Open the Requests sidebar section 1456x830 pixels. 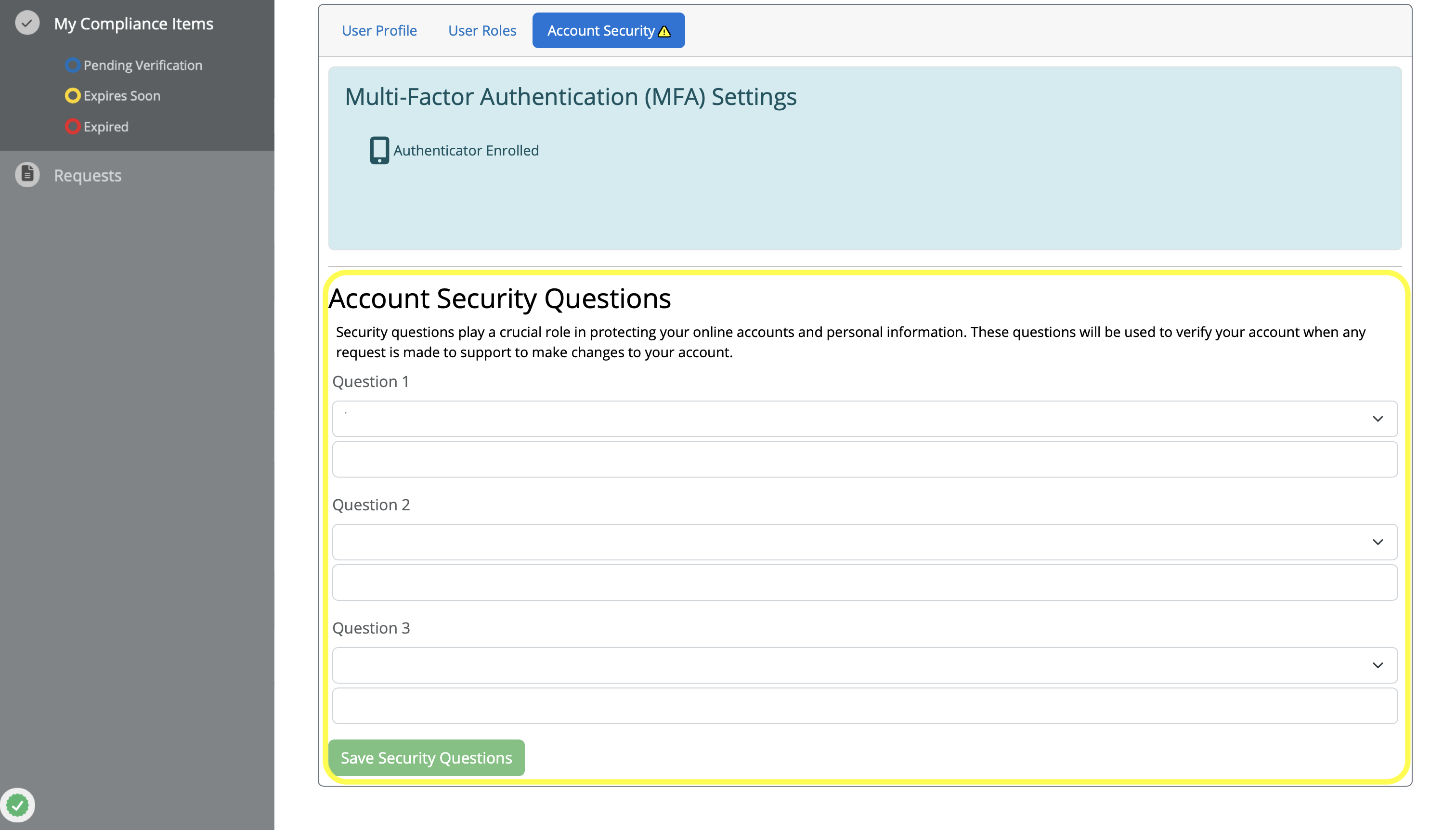coord(87,176)
